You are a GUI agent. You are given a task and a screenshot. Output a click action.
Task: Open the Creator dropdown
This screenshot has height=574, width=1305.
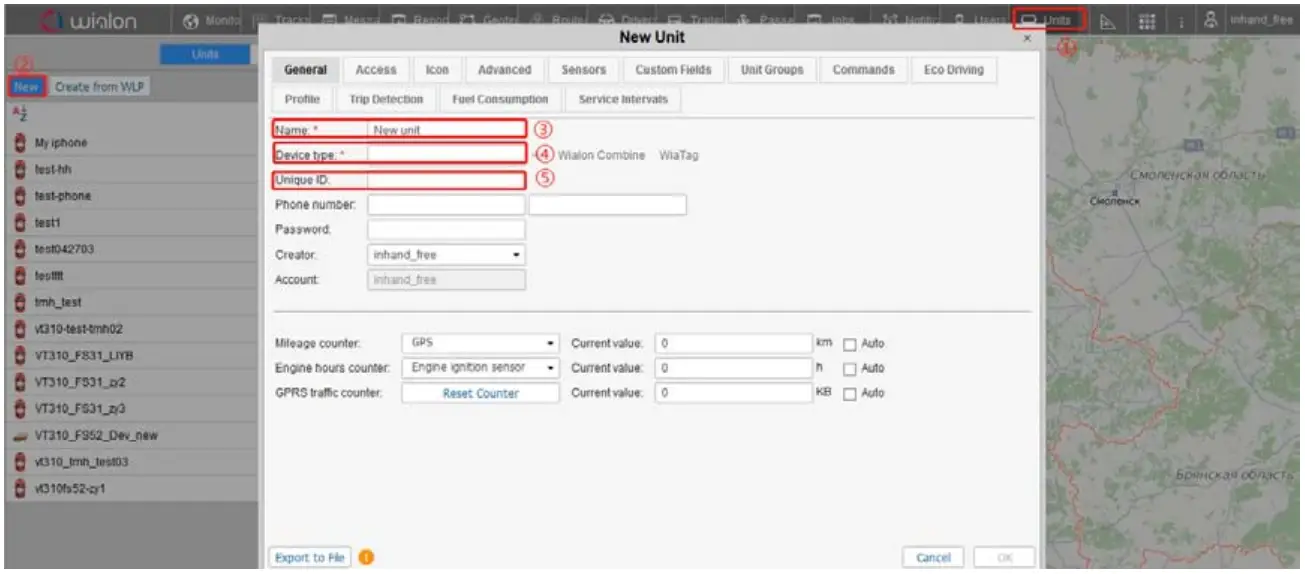tap(446, 255)
